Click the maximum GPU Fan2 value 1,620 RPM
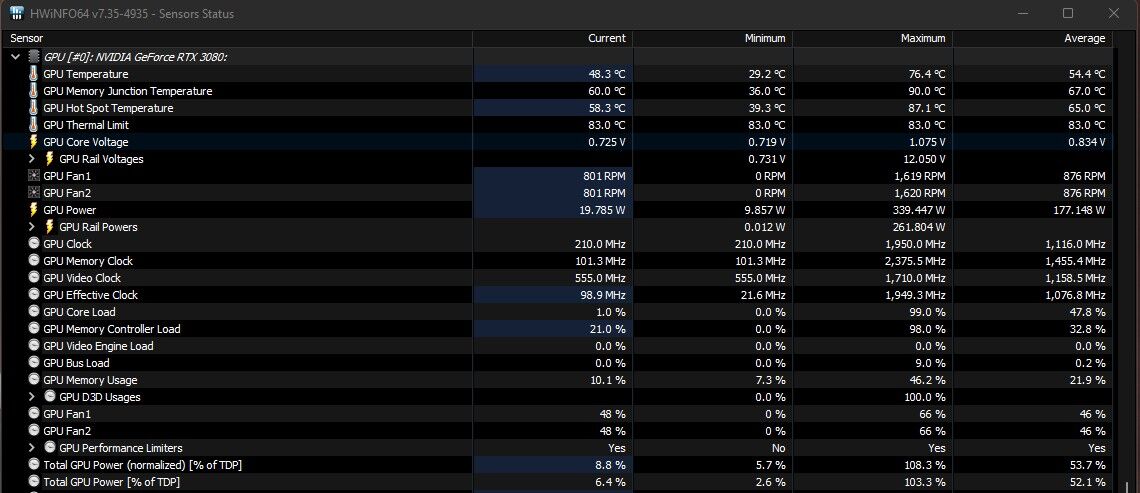Image resolution: width=1140 pixels, height=493 pixels. coord(922,193)
